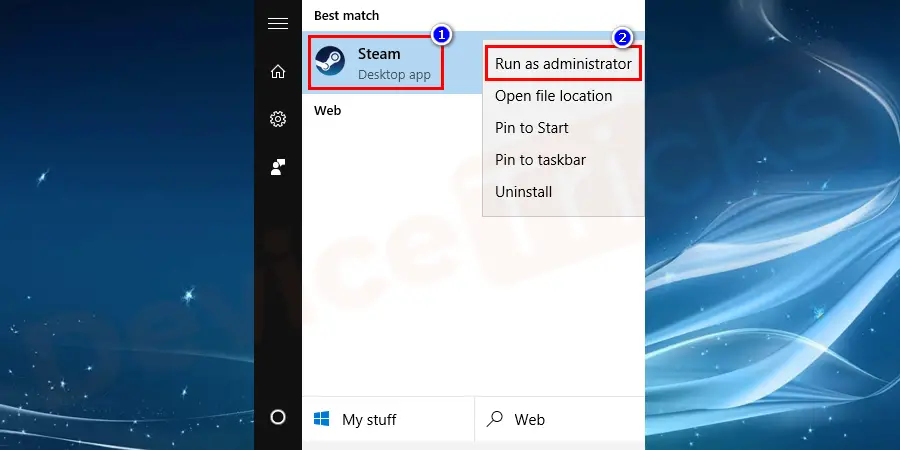Switch to the Web search filter
900x450 pixels.
pyautogui.click(x=560, y=420)
